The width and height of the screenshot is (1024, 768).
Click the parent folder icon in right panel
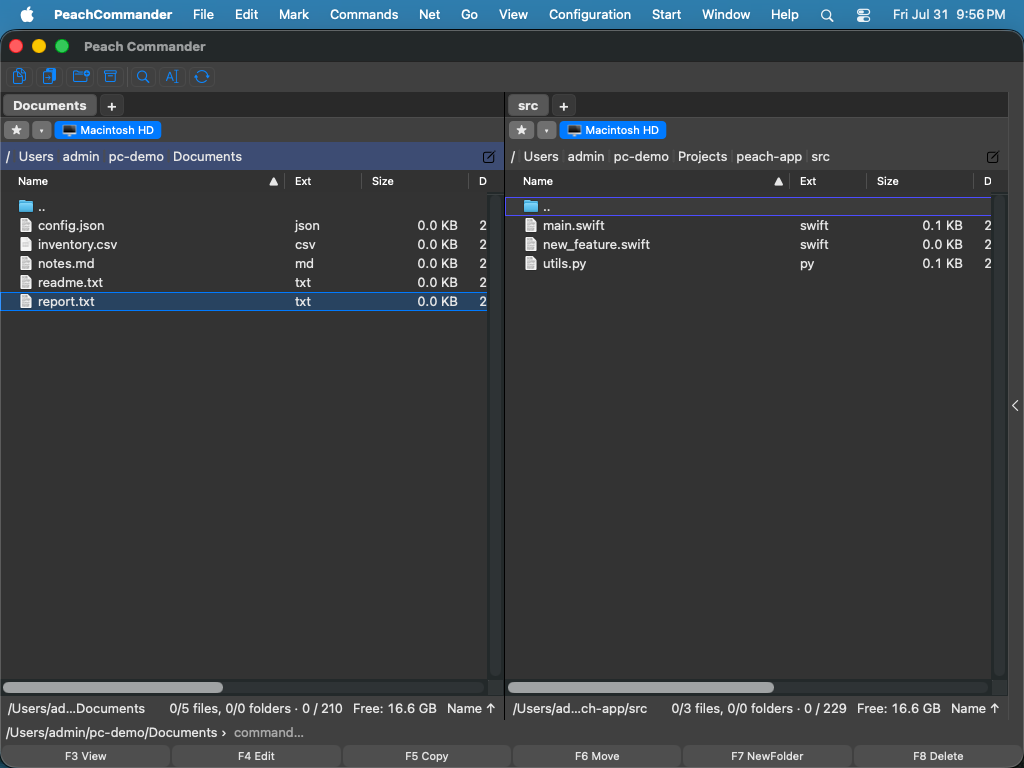(x=531, y=206)
